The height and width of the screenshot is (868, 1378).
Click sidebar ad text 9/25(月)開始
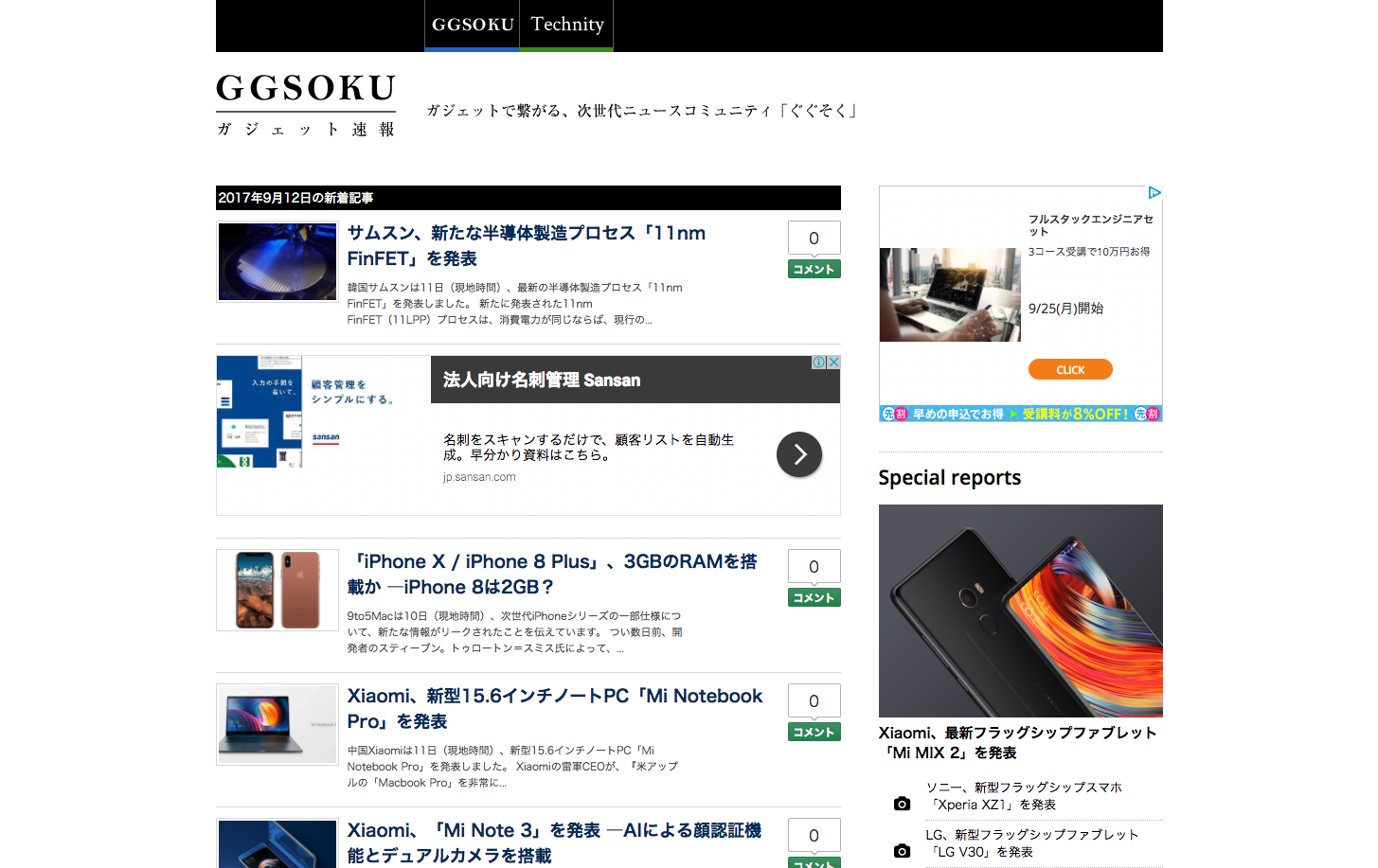point(1065,308)
